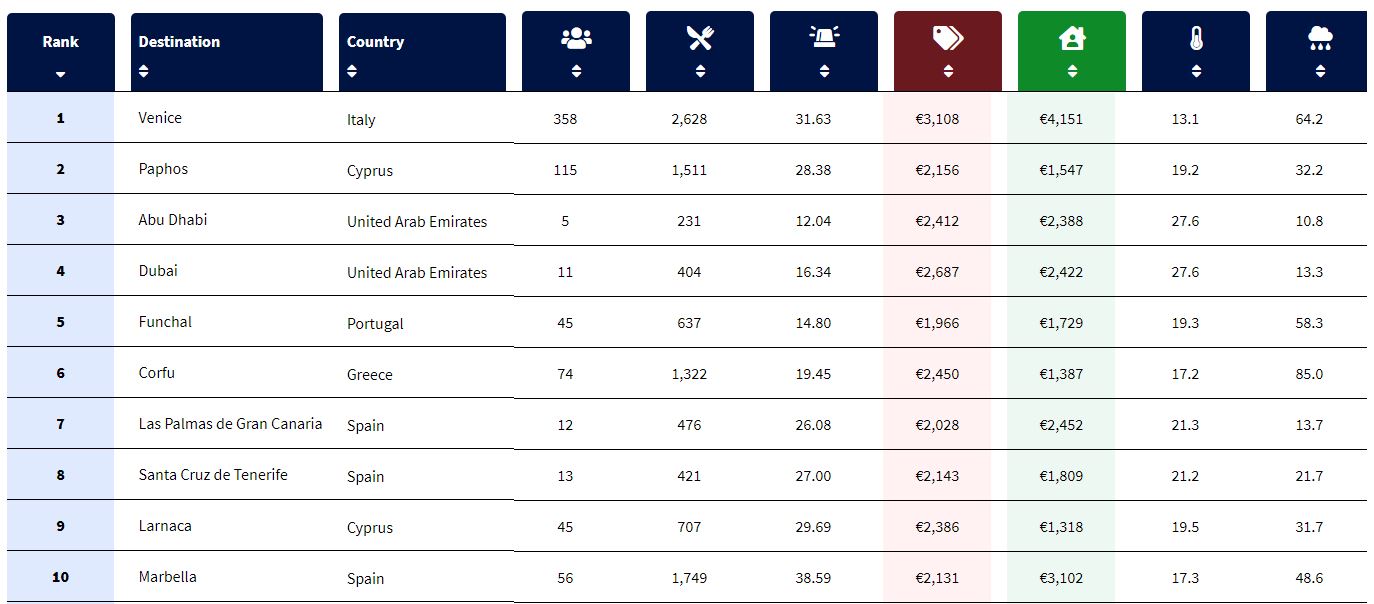Click Venice's €3,108 price cell
Image resolution: width=1374 pixels, height=604 pixels.
tap(937, 119)
